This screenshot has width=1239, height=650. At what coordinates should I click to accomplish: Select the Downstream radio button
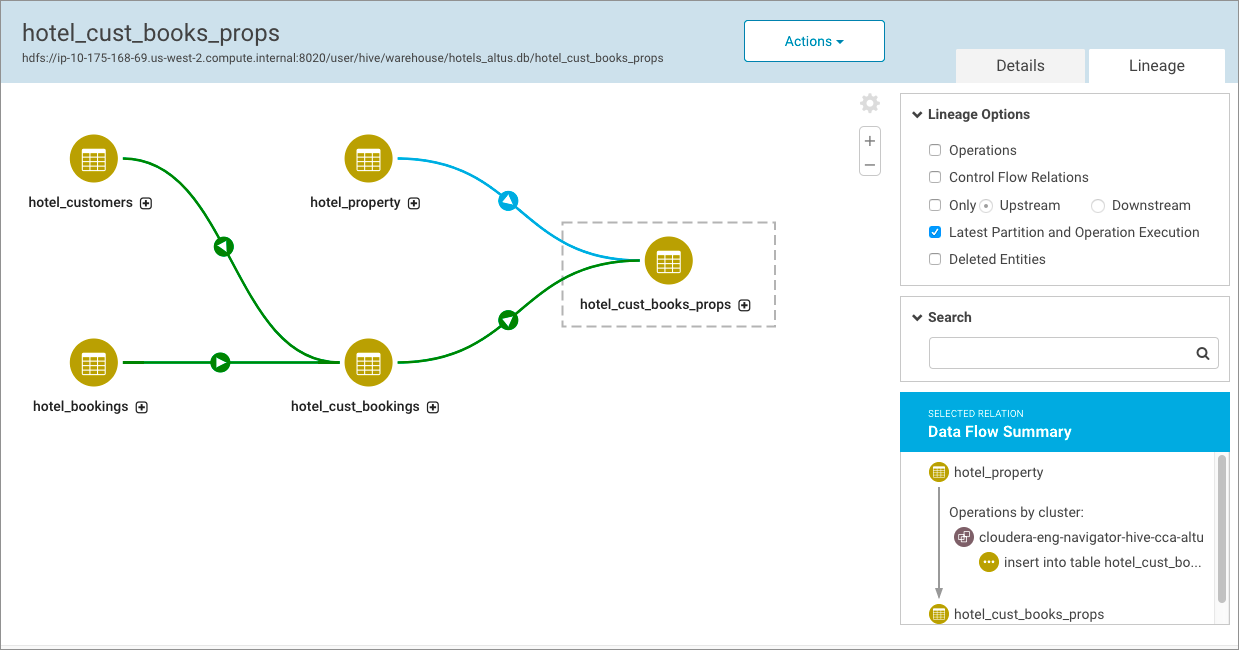click(1098, 206)
